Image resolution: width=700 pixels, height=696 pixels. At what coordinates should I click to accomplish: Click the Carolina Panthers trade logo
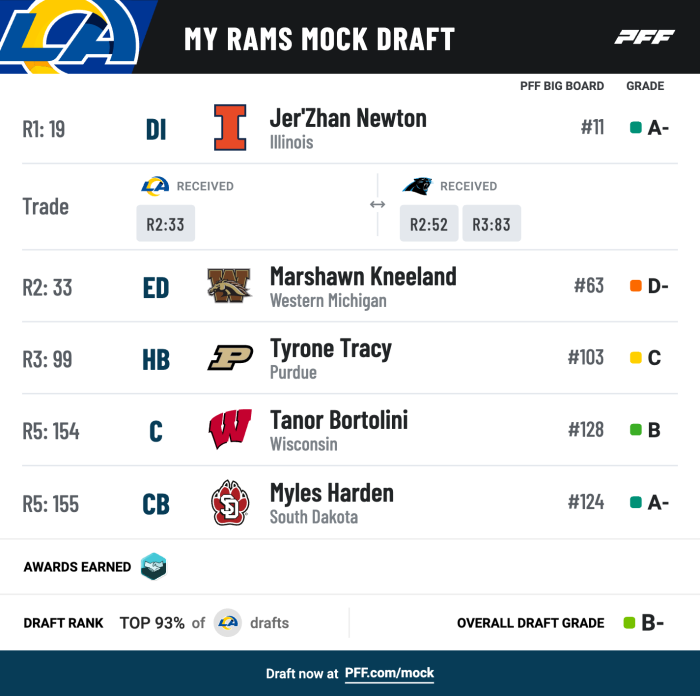point(417,186)
